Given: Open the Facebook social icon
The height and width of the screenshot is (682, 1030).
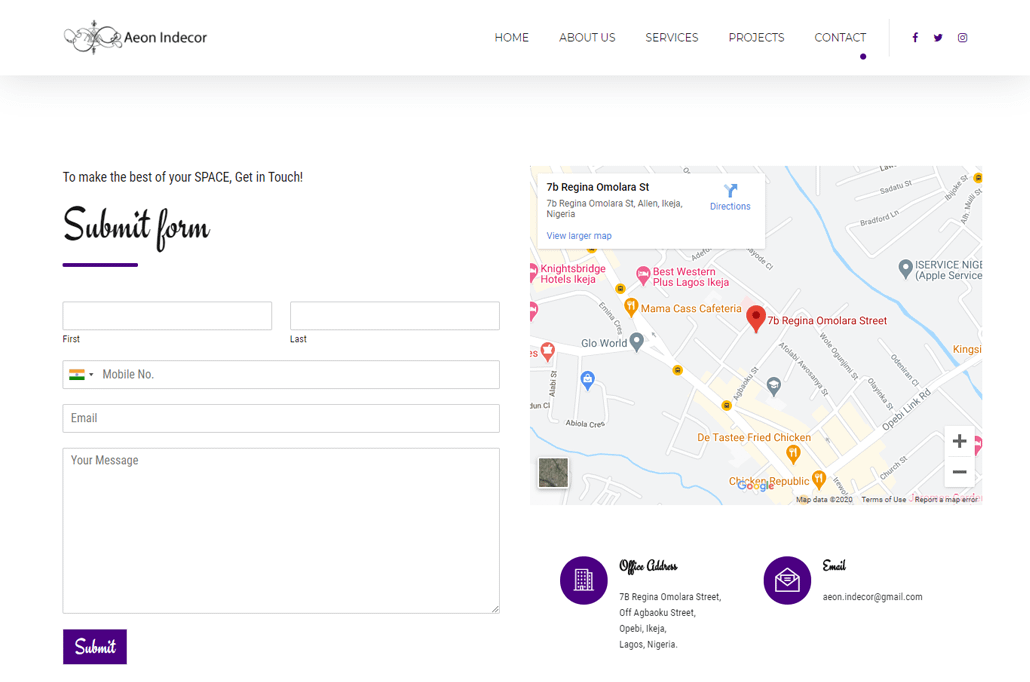Looking at the screenshot, I should click(914, 38).
